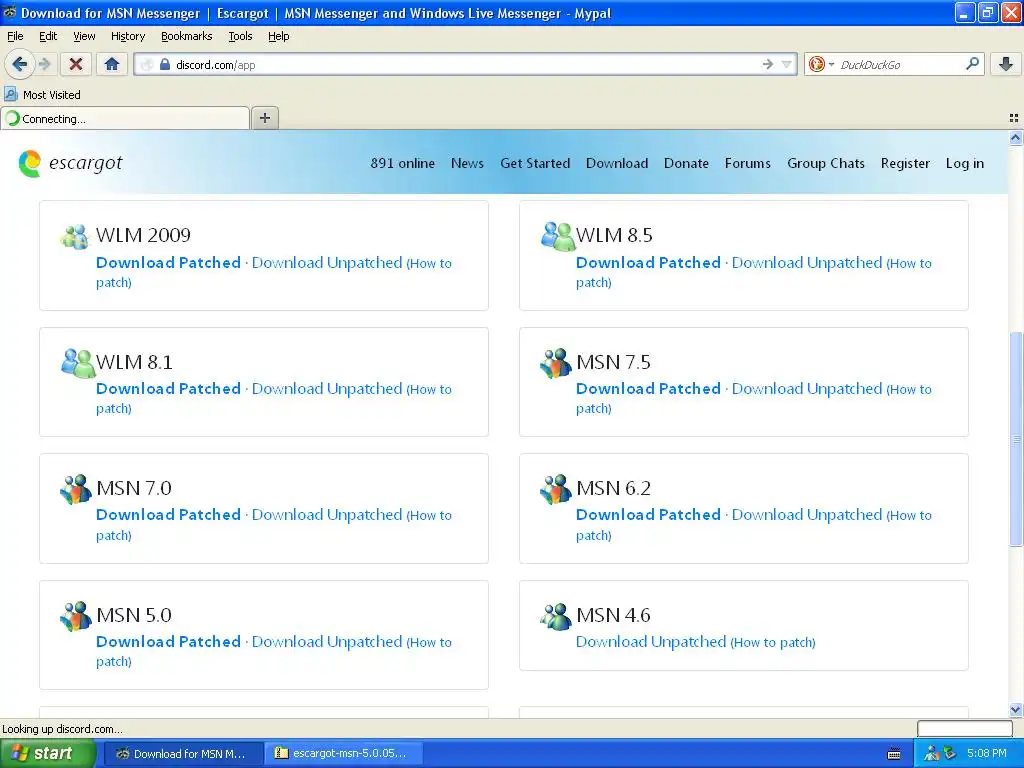Open the Bookmarks menu
Screen dimensions: 1024x768
[x=187, y=37]
